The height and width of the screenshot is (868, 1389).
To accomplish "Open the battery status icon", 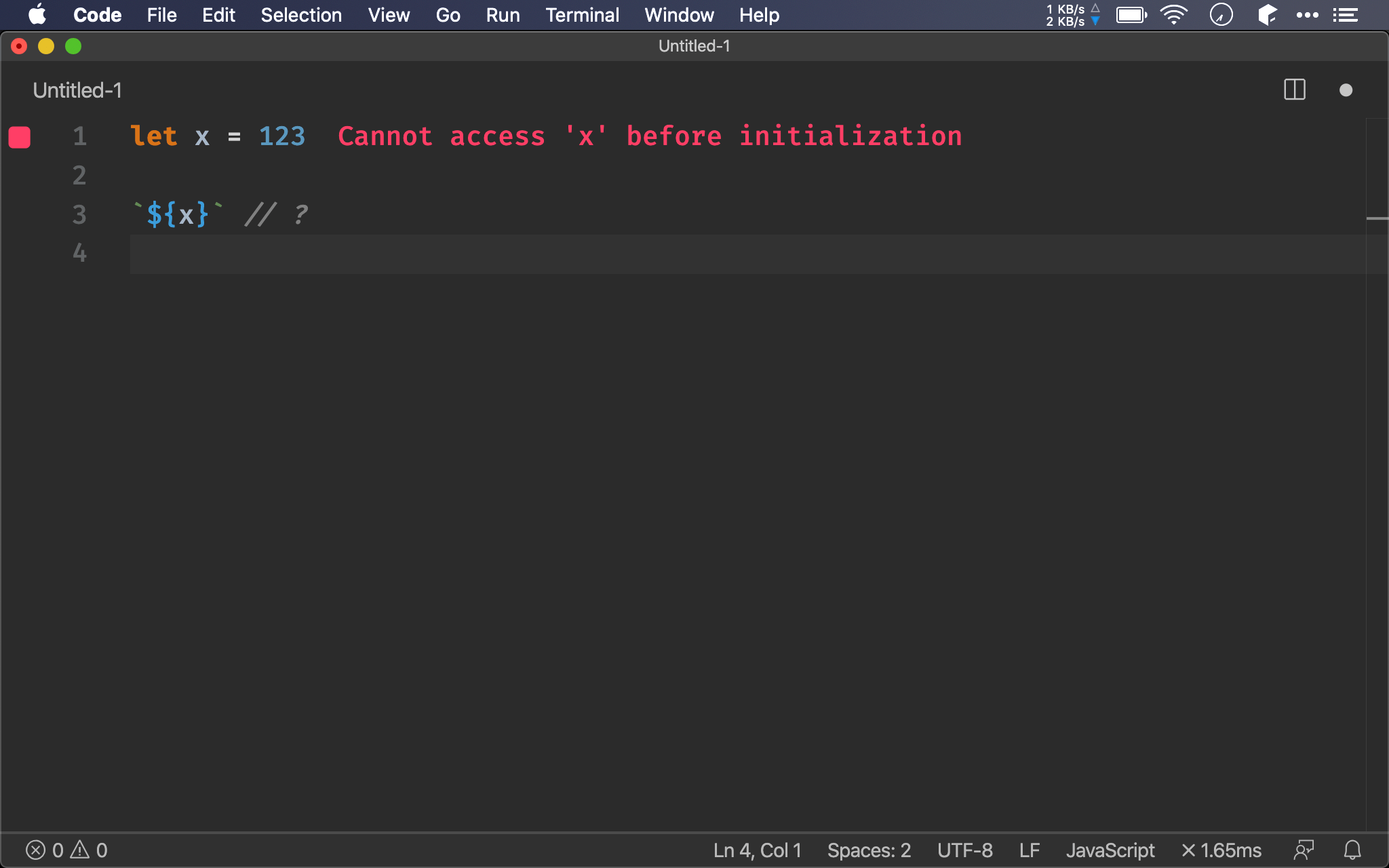I will point(1131,15).
